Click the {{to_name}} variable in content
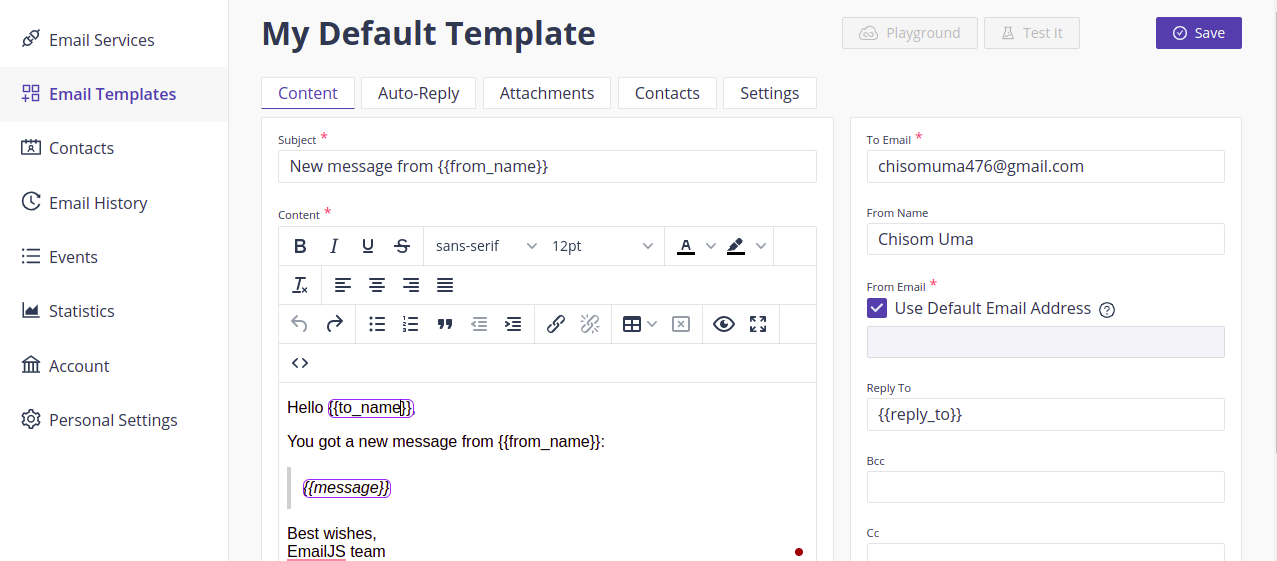 [x=370, y=408]
